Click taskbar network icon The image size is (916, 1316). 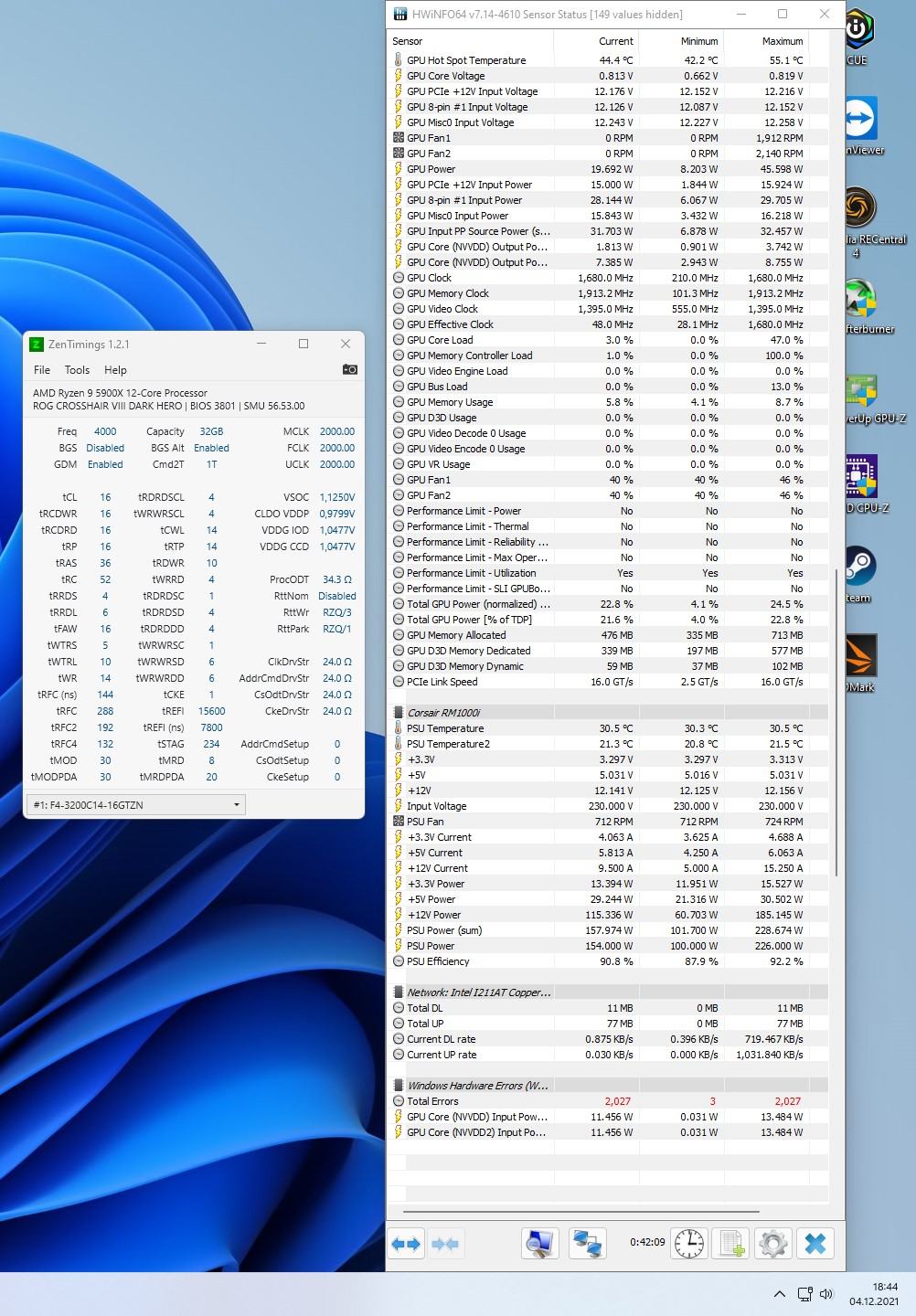pyautogui.click(x=804, y=1294)
